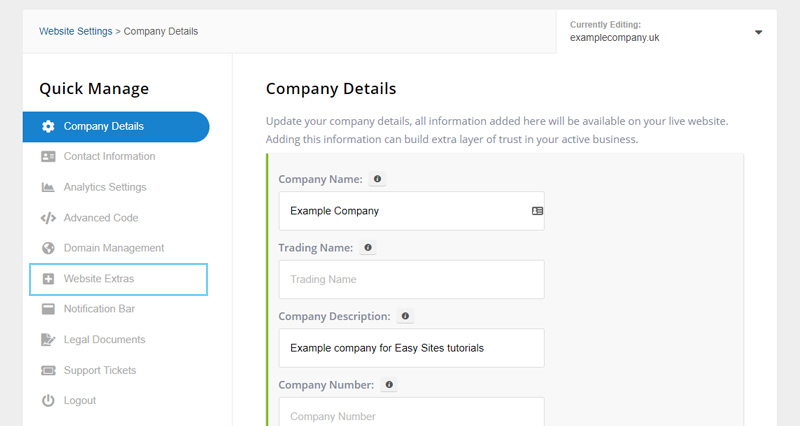Viewport: 800px width, 426px height.
Task: Click the Domain Management globe icon
Action: (48, 248)
